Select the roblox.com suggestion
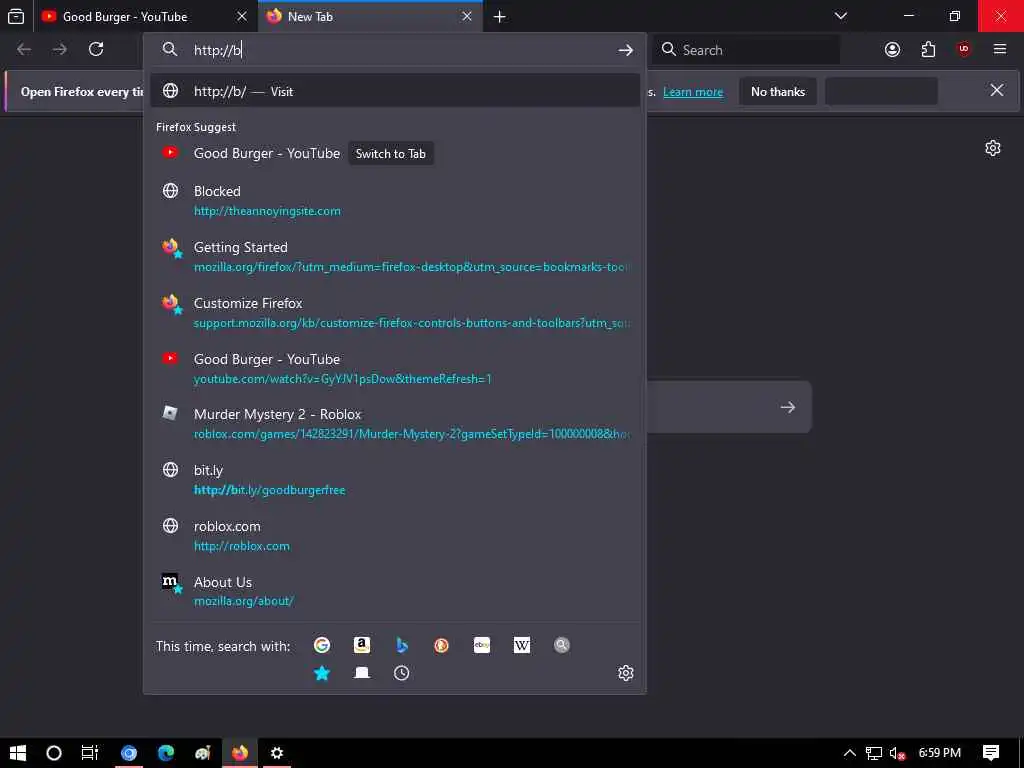 395,536
